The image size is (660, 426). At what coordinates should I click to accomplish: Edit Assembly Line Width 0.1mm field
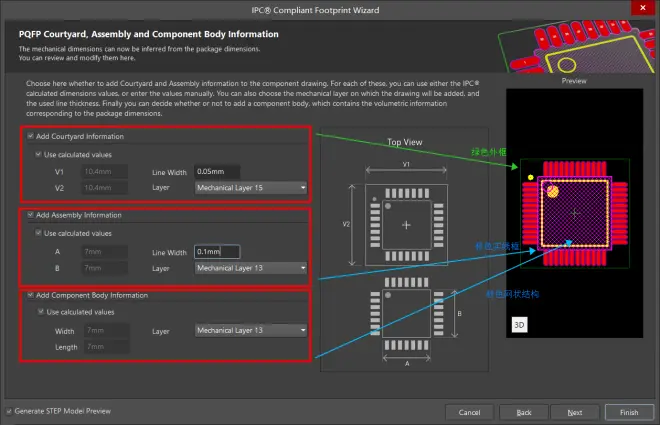point(217,252)
